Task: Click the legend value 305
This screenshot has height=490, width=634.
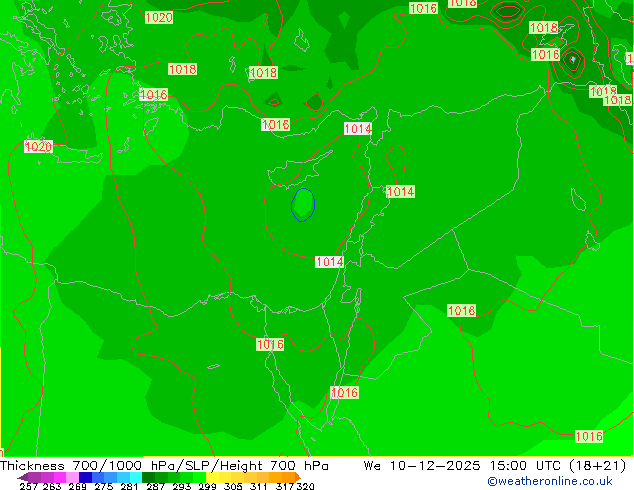Action: [x=233, y=486]
